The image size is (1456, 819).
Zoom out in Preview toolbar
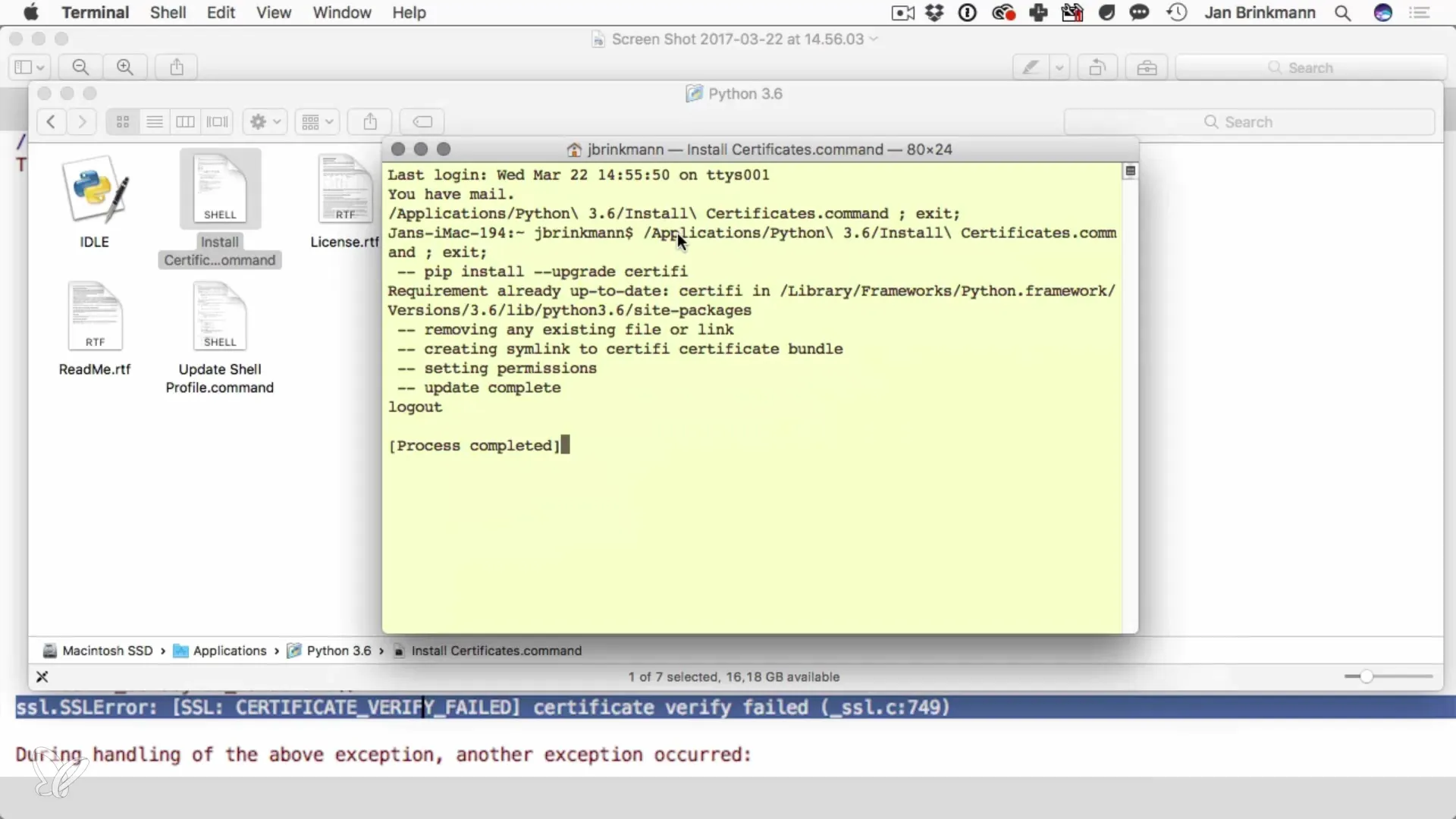tap(80, 67)
